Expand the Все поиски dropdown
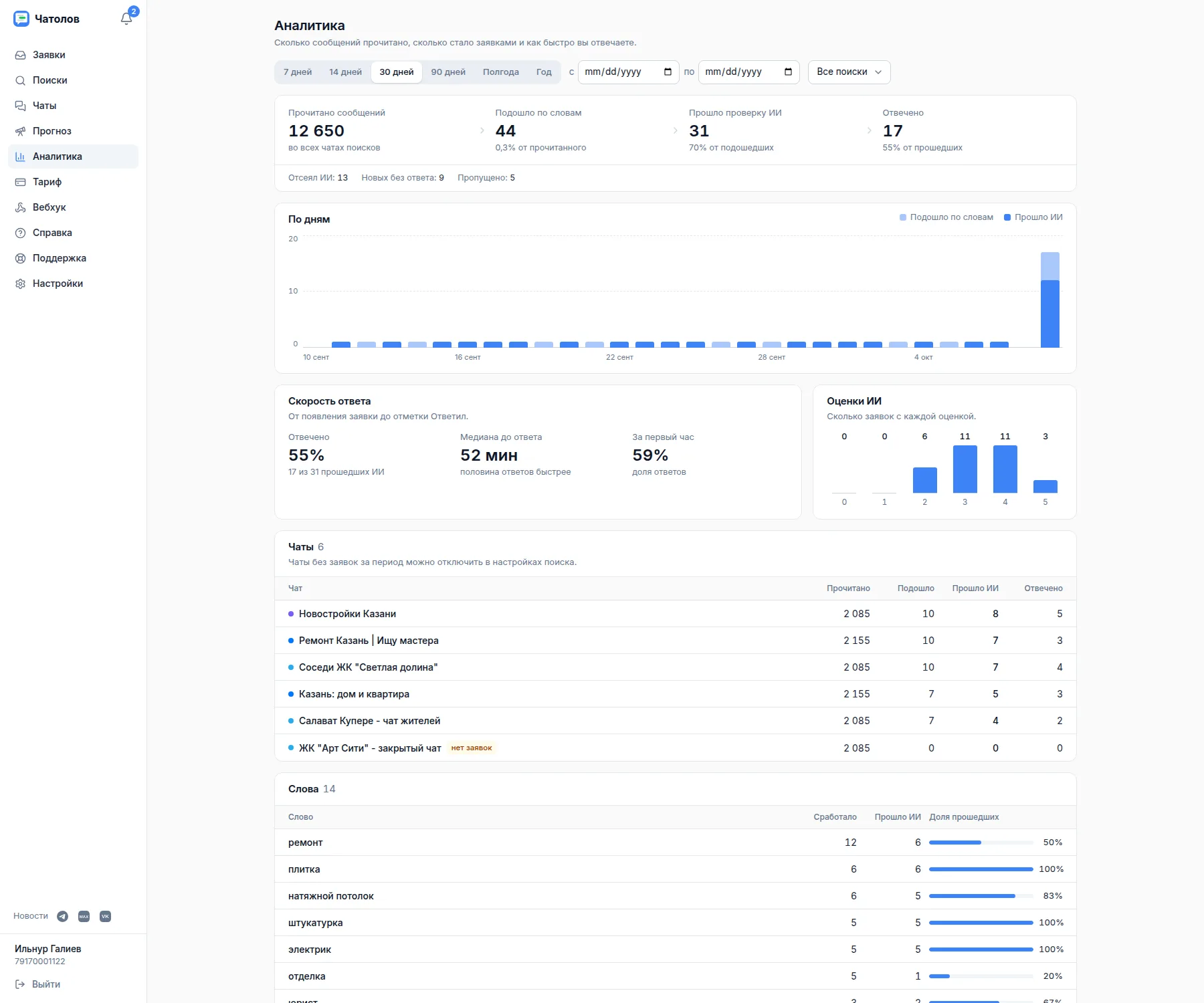The height and width of the screenshot is (1003, 1204). 849,72
